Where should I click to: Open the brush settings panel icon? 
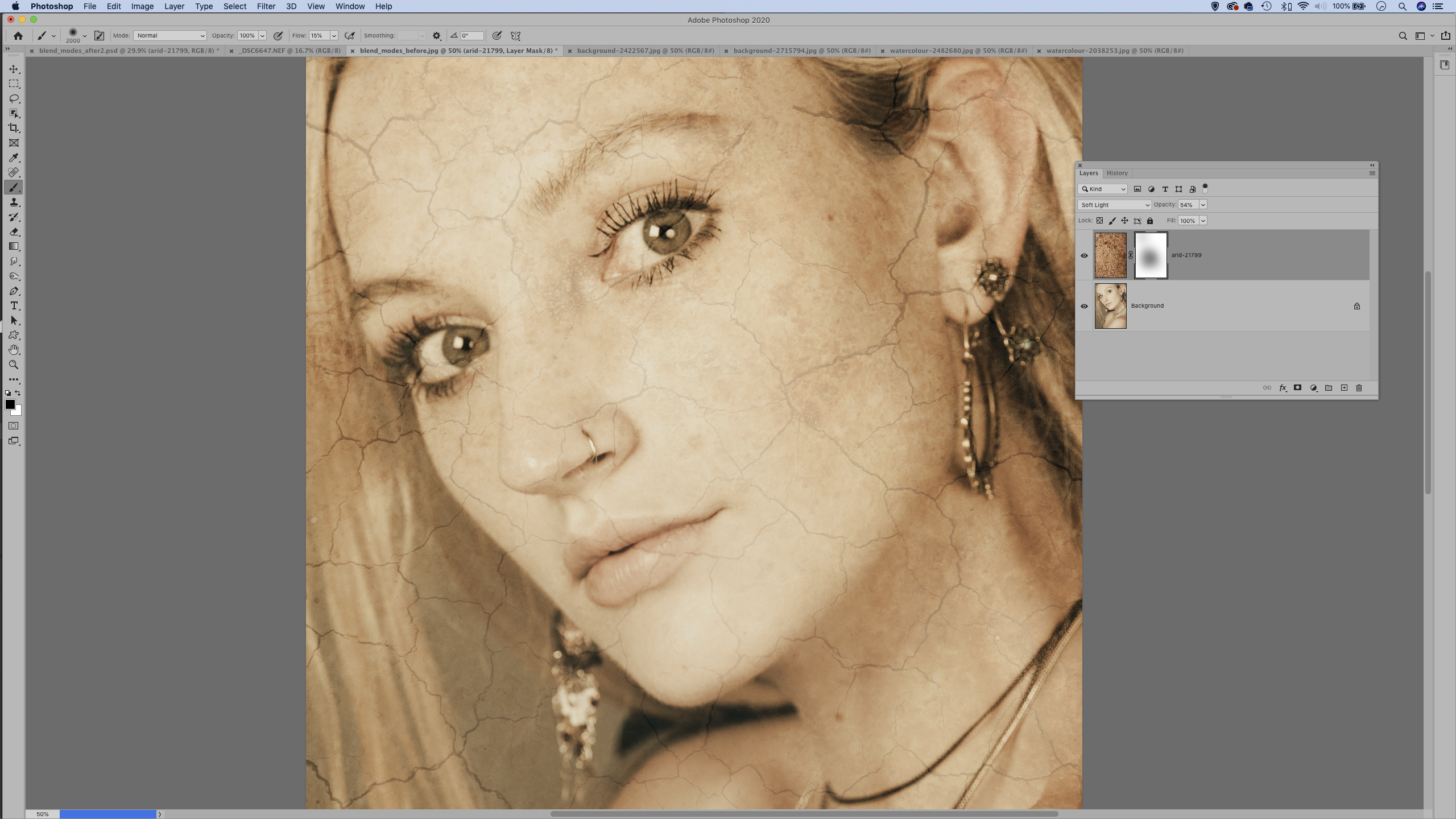(99, 35)
